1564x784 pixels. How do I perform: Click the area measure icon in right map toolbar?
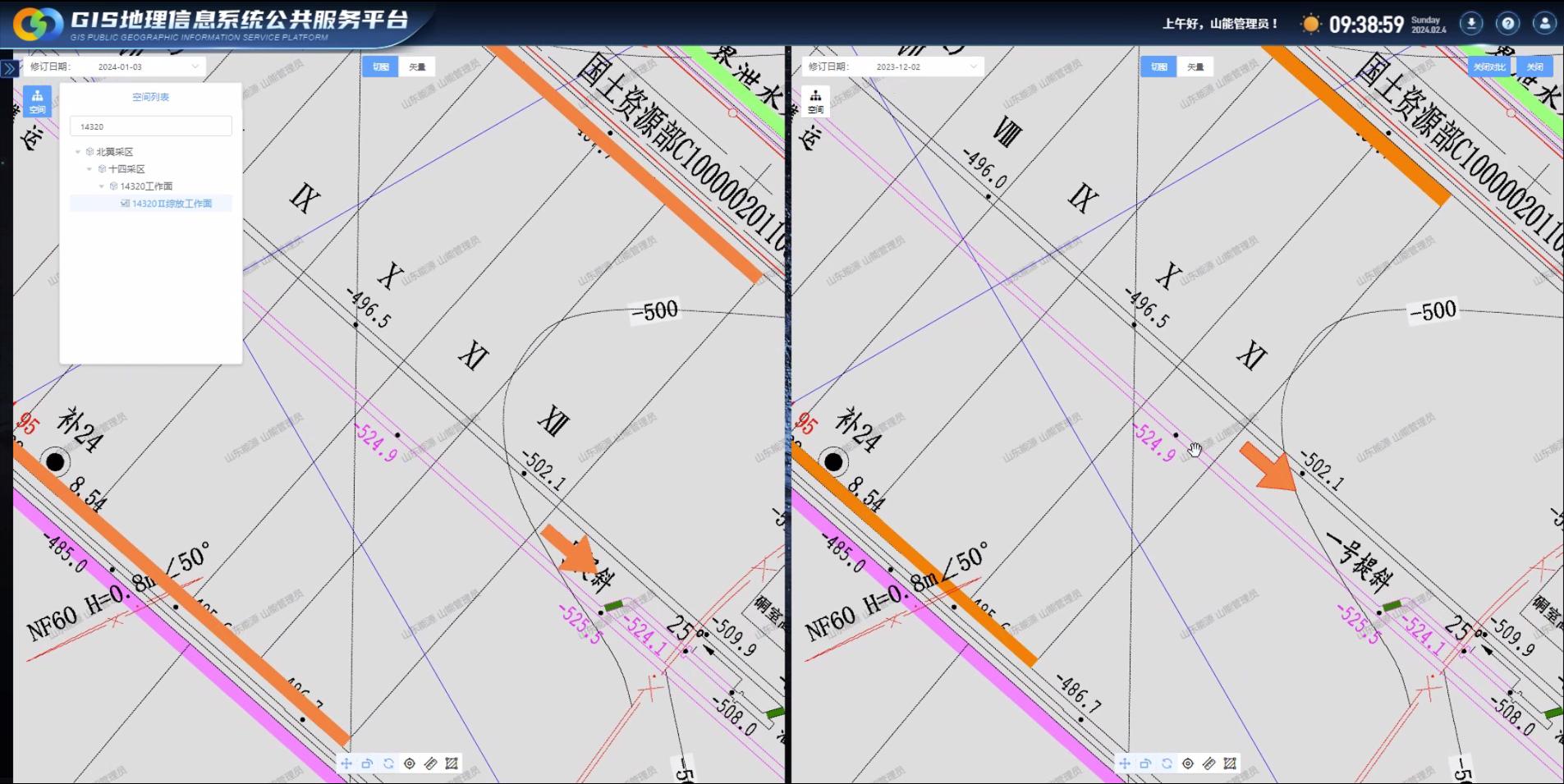[x=1230, y=763]
